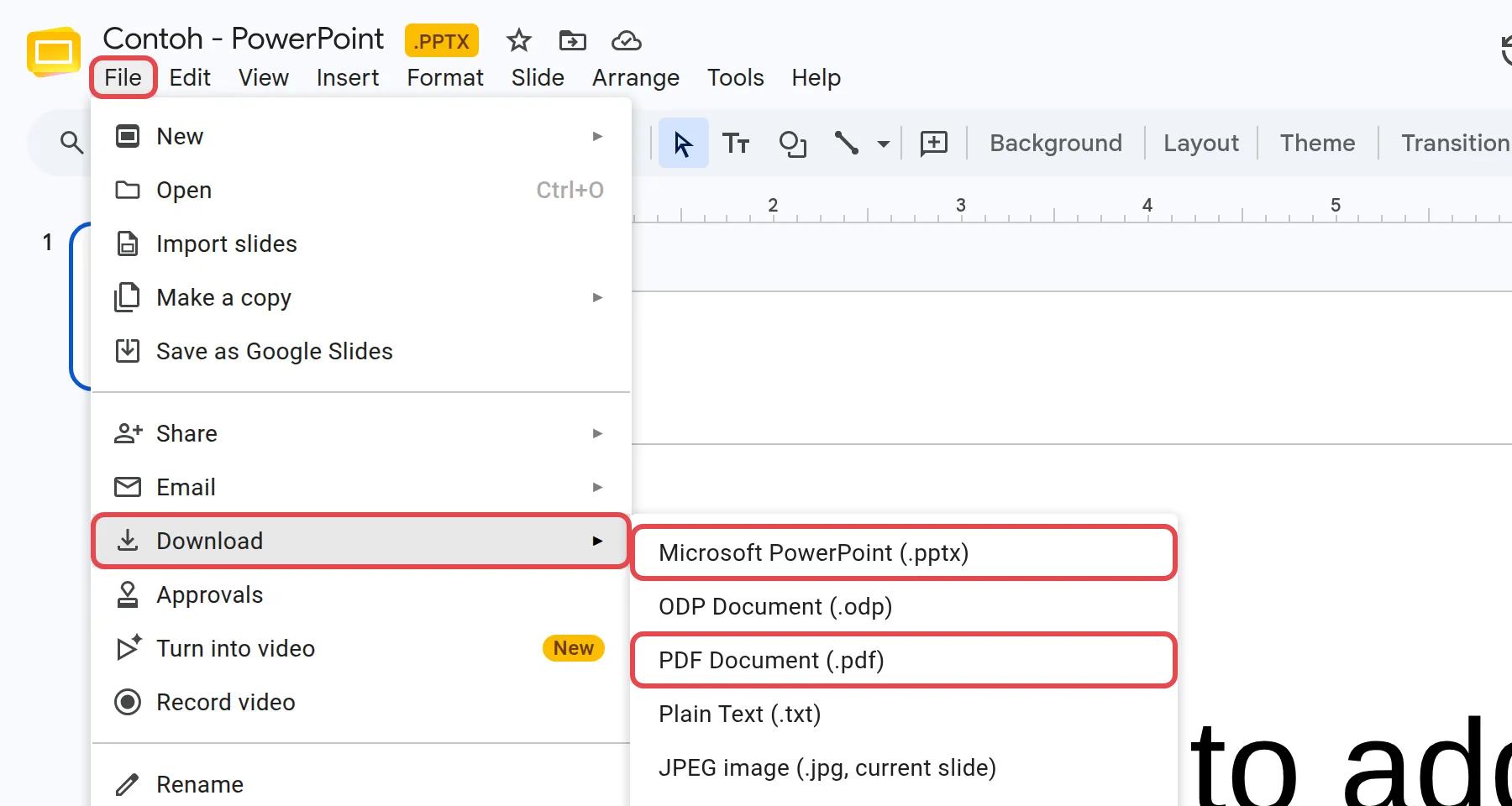Choose Open in the File menu

[361, 190]
